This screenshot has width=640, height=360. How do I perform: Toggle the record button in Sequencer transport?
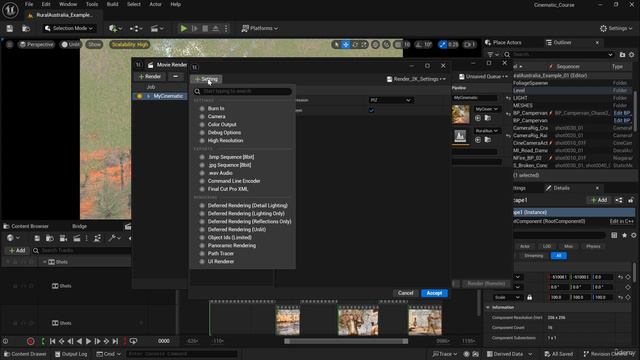click(30, 341)
